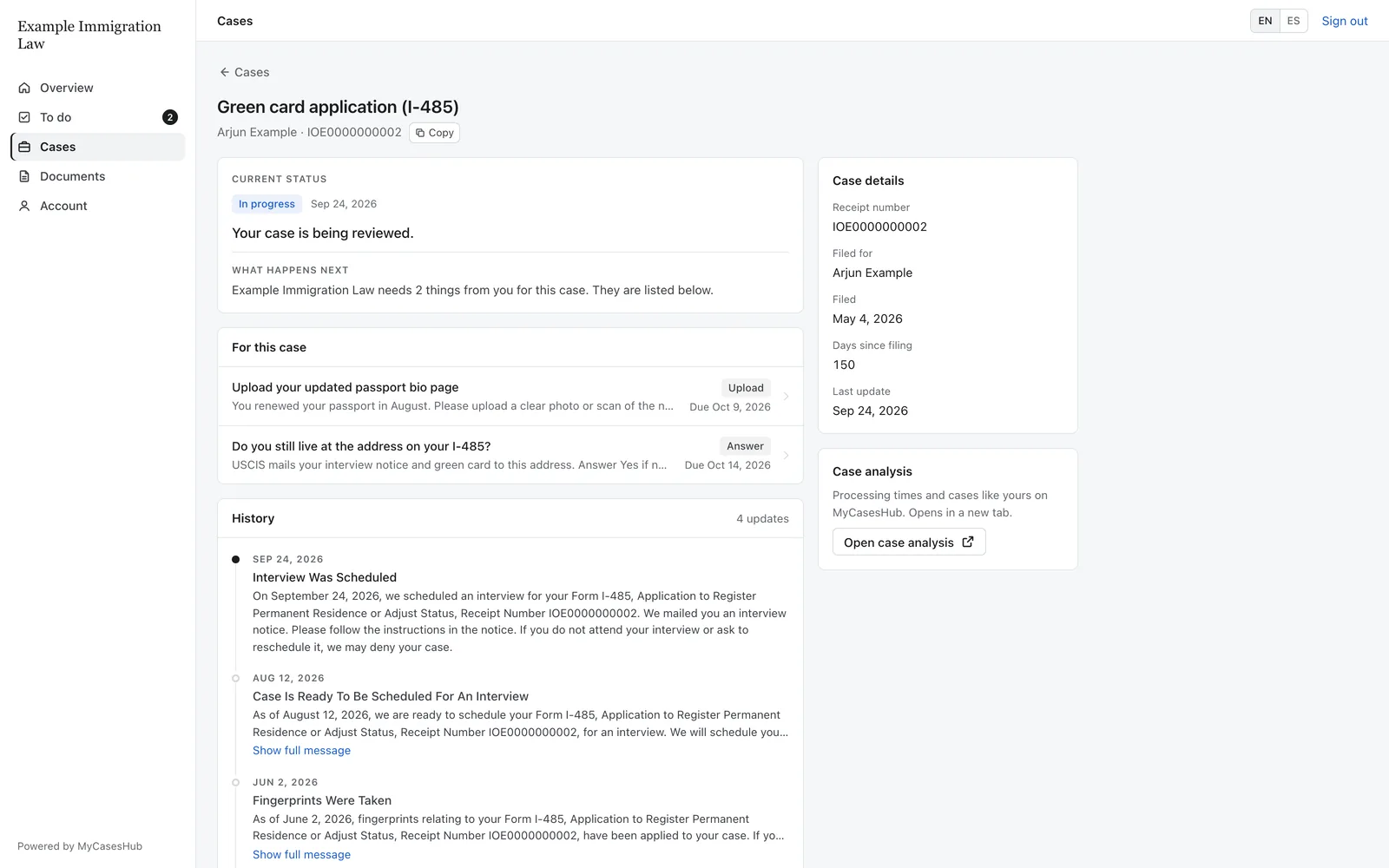Go to Overview in sidebar
The image size is (1389, 868).
tap(98, 88)
